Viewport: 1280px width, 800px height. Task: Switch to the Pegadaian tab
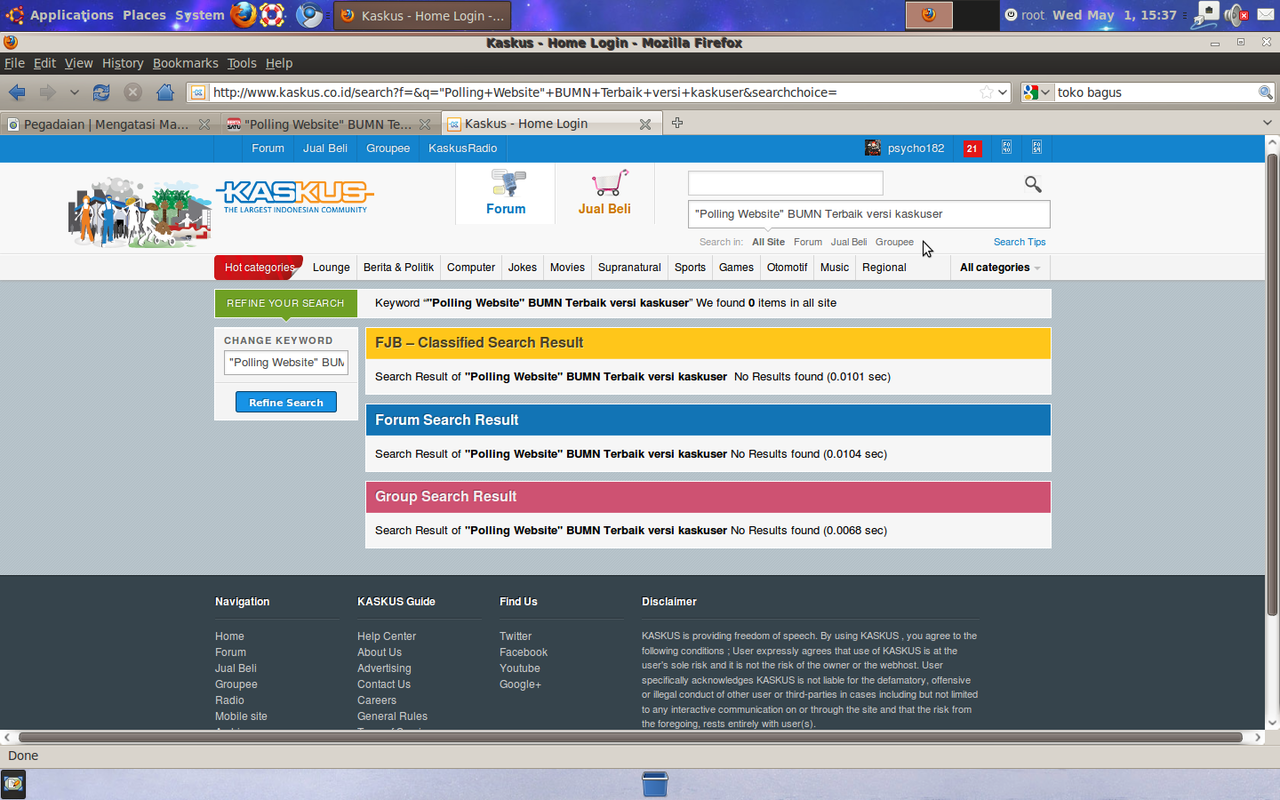[108, 124]
